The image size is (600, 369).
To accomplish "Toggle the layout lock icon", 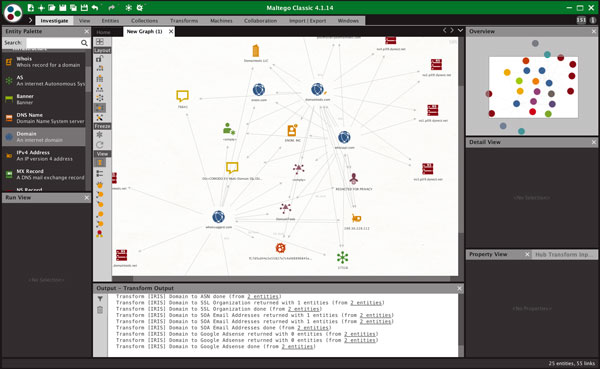I will coord(99,59).
